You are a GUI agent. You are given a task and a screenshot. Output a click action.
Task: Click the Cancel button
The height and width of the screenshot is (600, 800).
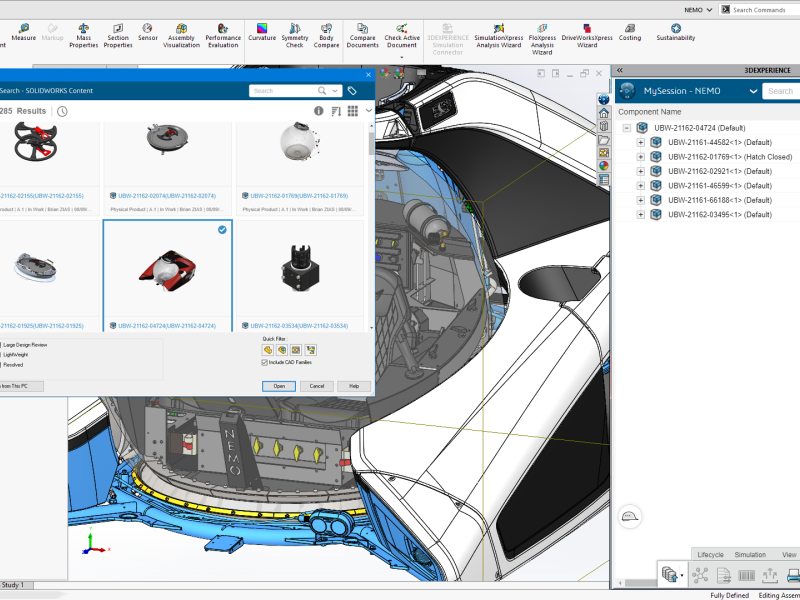316,386
